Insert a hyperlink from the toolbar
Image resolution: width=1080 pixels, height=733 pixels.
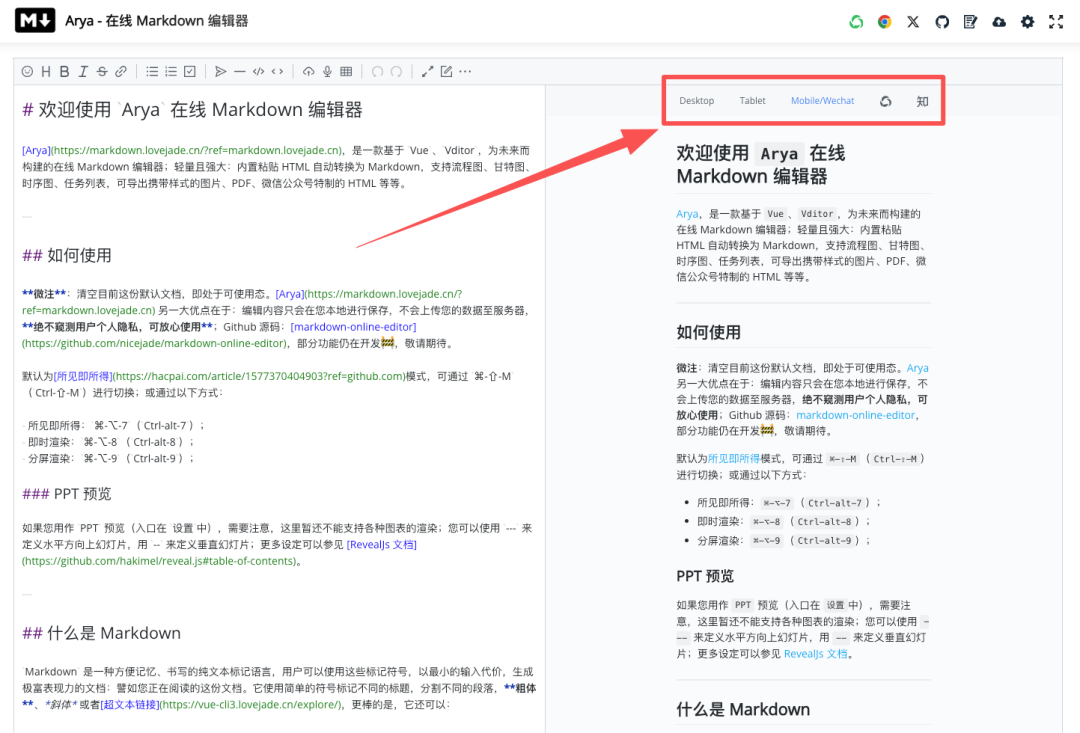click(x=121, y=72)
